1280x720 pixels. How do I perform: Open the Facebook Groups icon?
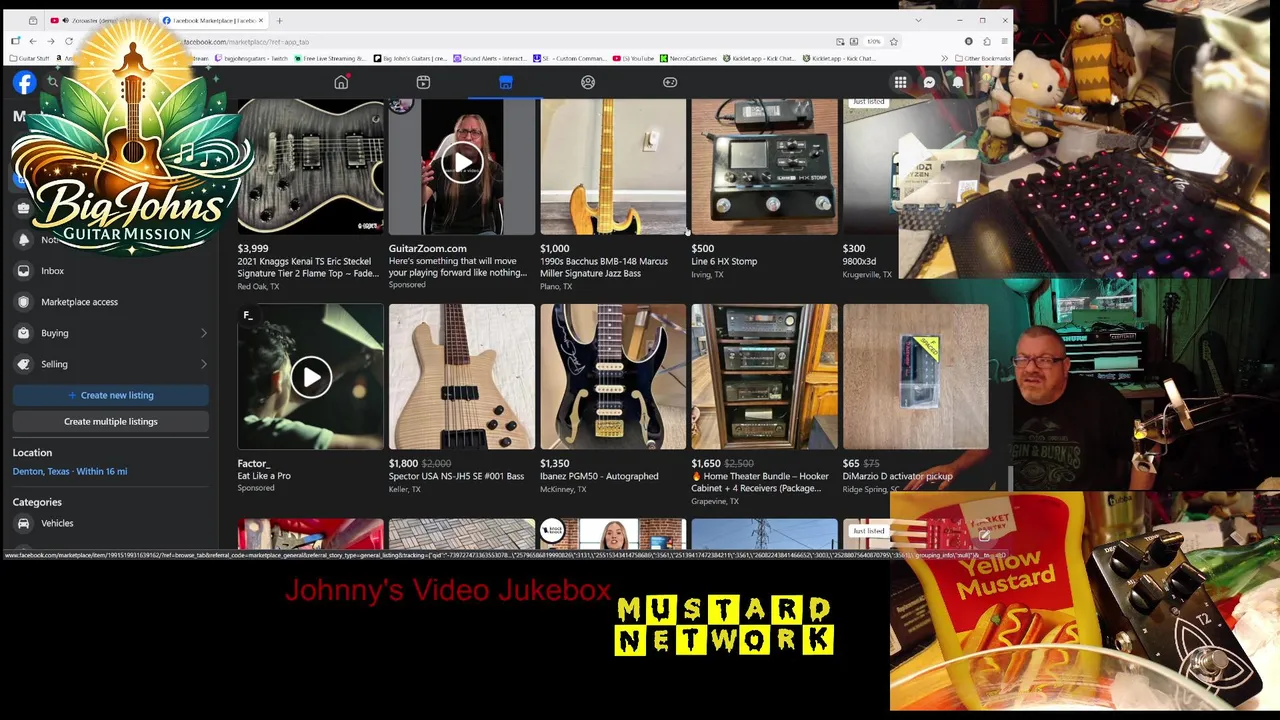tap(588, 82)
